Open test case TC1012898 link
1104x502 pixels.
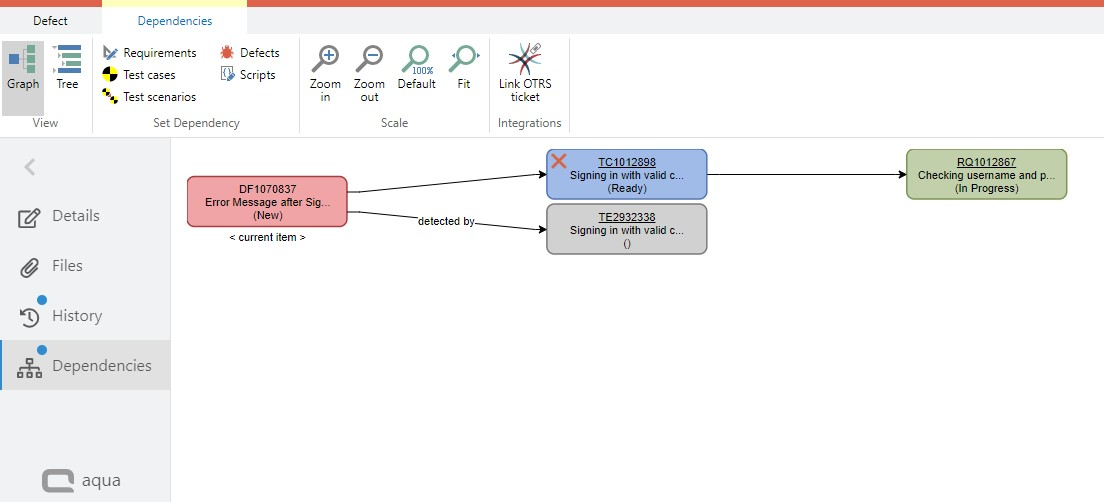click(x=626, y=162)
